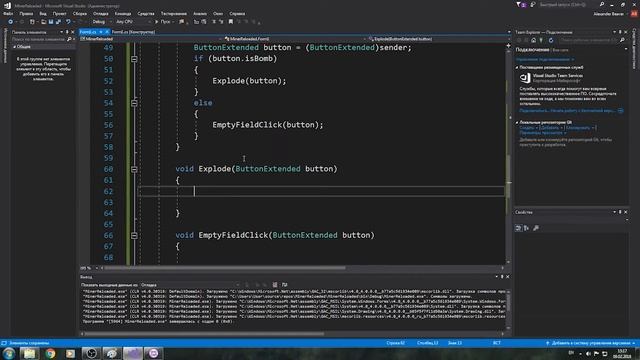Click the Управление подключениями link
Viewport: 640px width, 360px height.
pos(544,60)
